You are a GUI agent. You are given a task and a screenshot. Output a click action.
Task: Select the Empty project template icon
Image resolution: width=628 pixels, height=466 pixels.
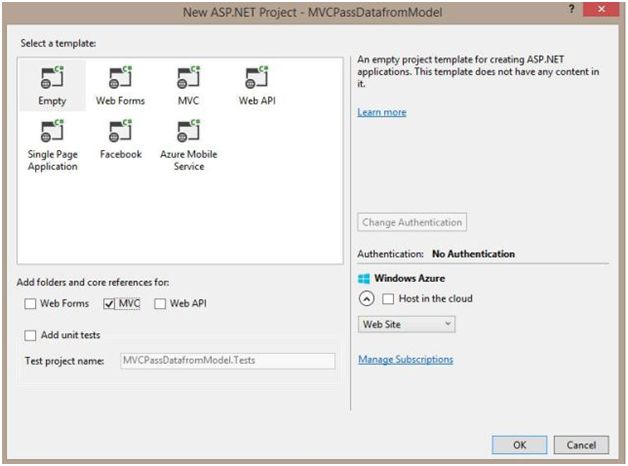click(x=52, y=78)
